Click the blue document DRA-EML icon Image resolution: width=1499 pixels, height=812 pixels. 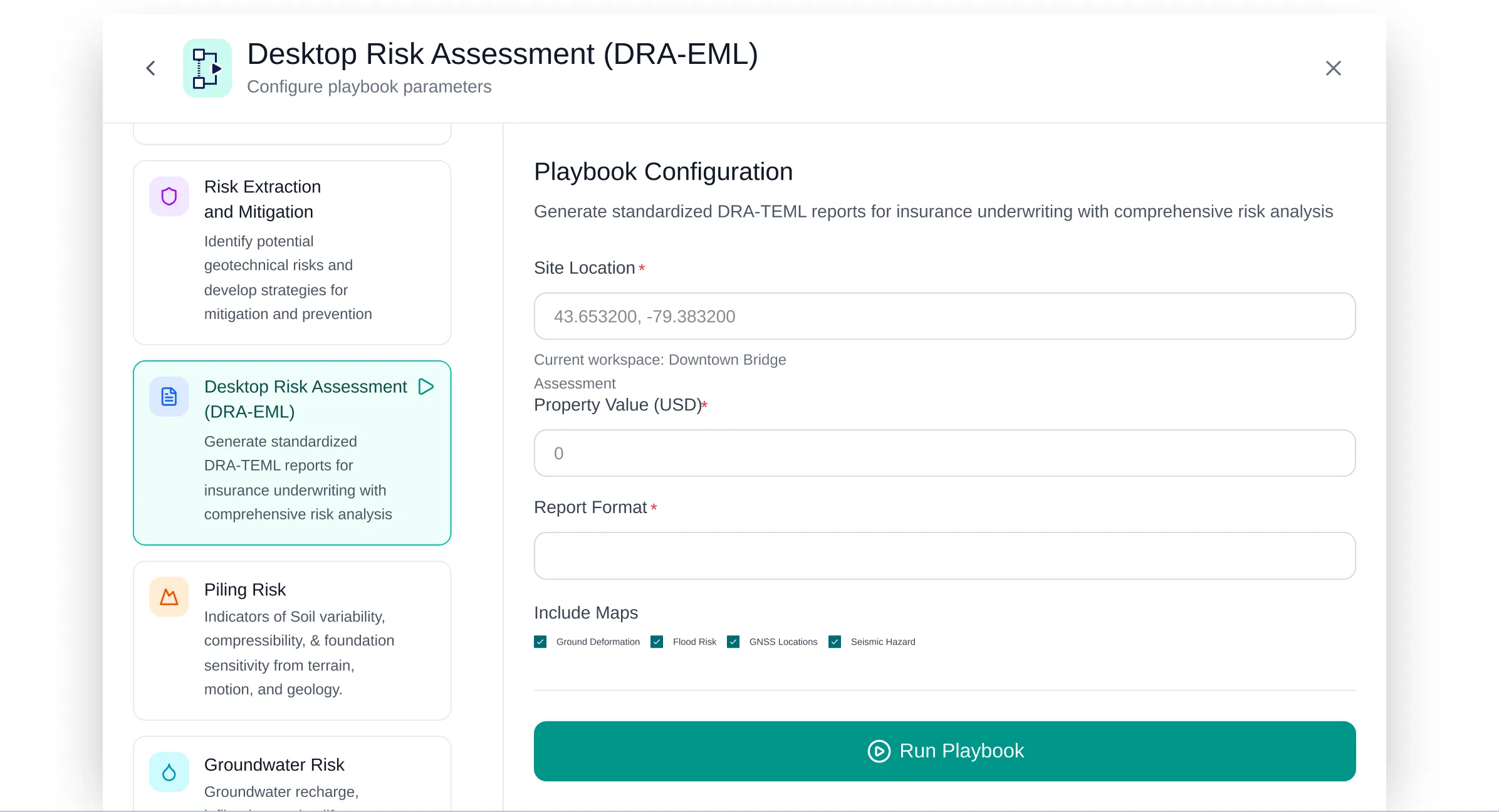[169, 397]
